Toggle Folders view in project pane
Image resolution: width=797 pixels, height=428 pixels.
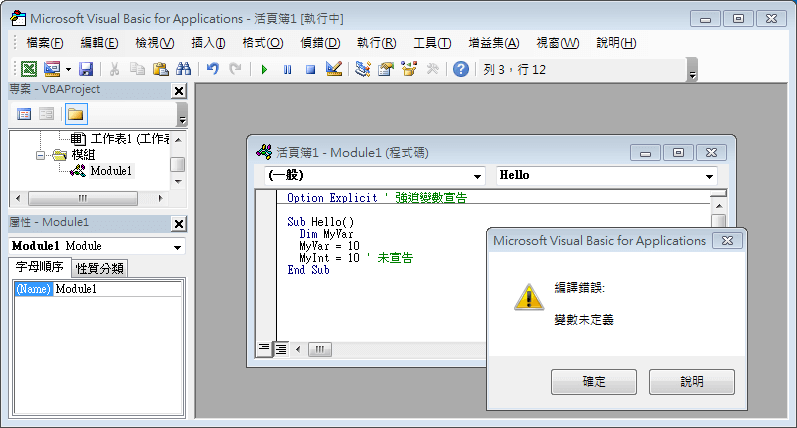[76, 114]
